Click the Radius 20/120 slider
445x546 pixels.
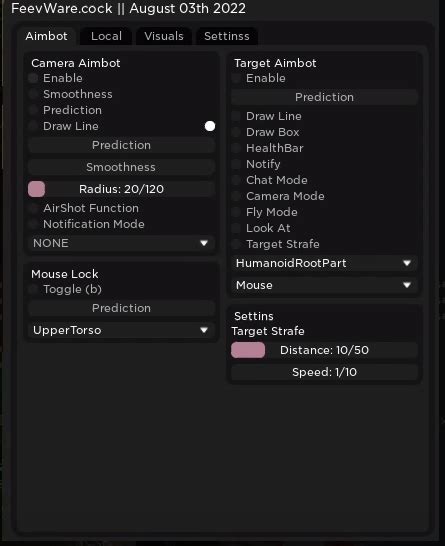click(121, 189)
